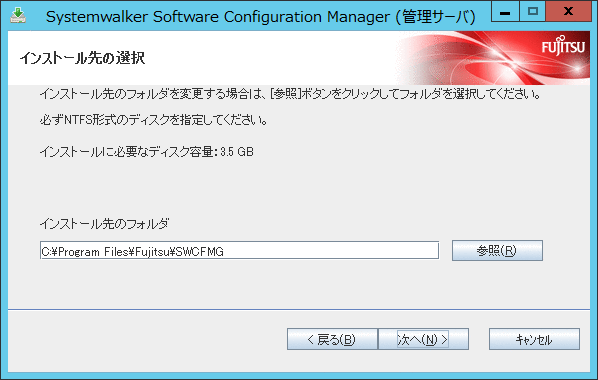Focus the install destination folder field
Screen dimensions: 598x380
click(x=239, y=251)
